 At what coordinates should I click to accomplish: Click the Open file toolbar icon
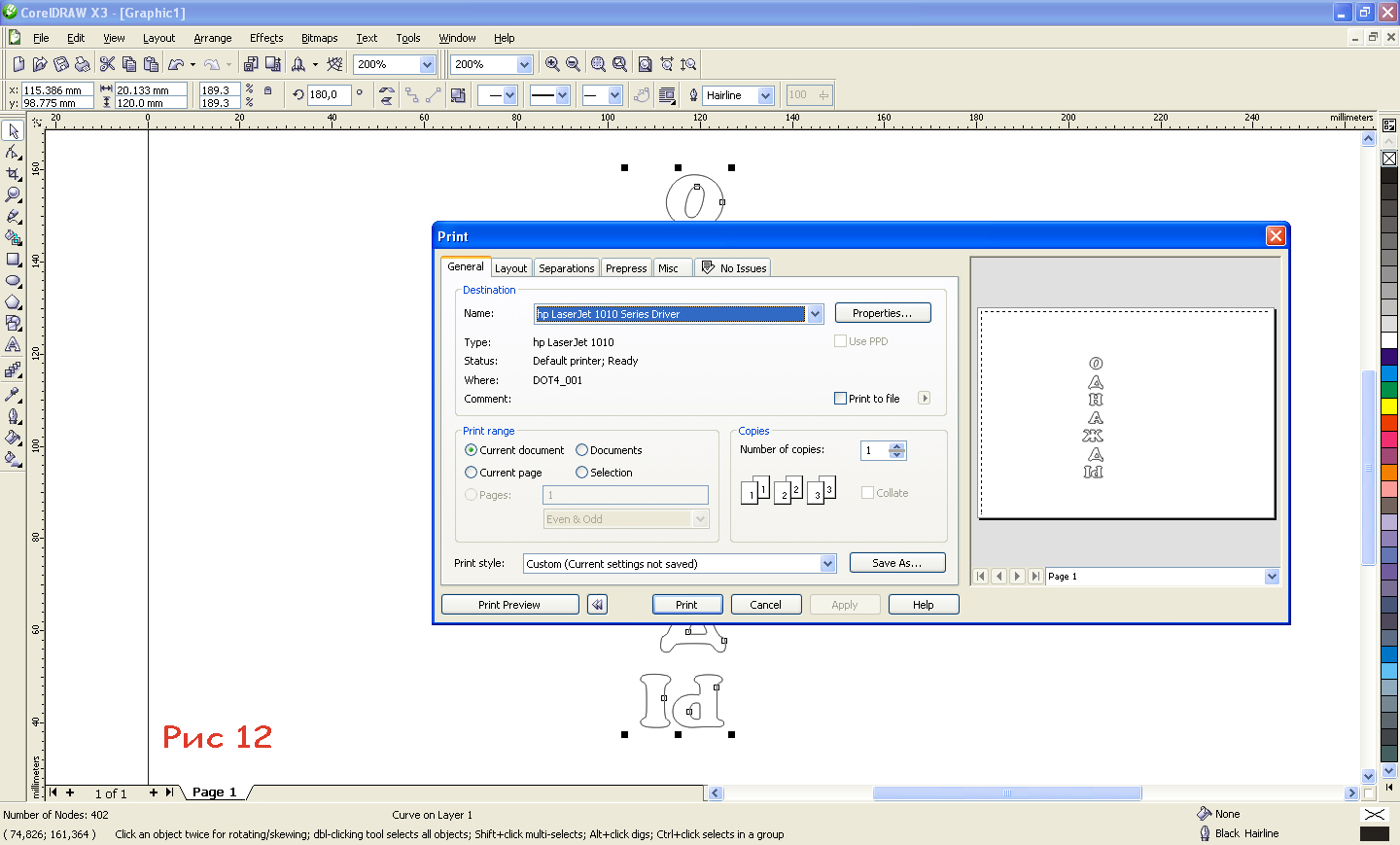tap(40, 64)
